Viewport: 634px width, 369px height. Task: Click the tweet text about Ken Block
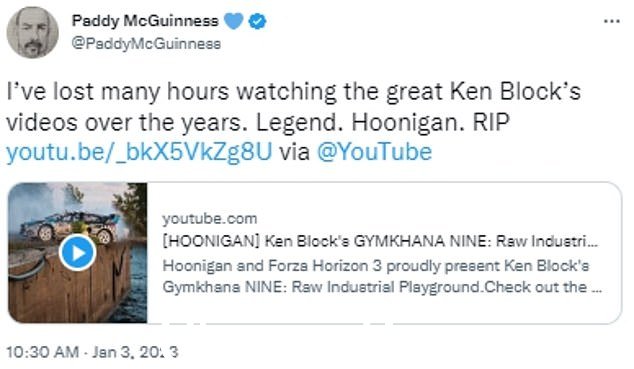[x=294, y=107]
